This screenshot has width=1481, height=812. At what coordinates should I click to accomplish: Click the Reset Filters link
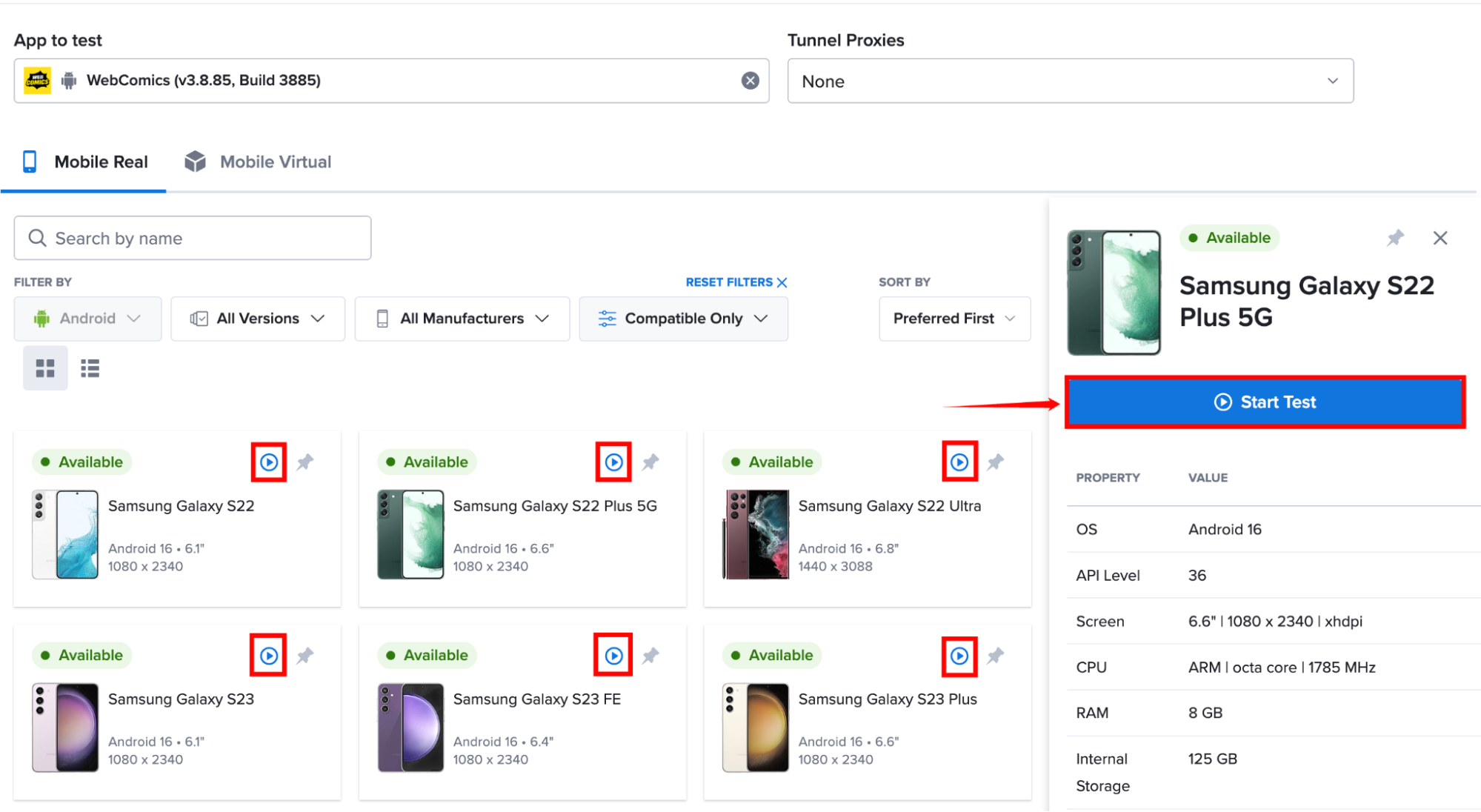tap(736, 282)
